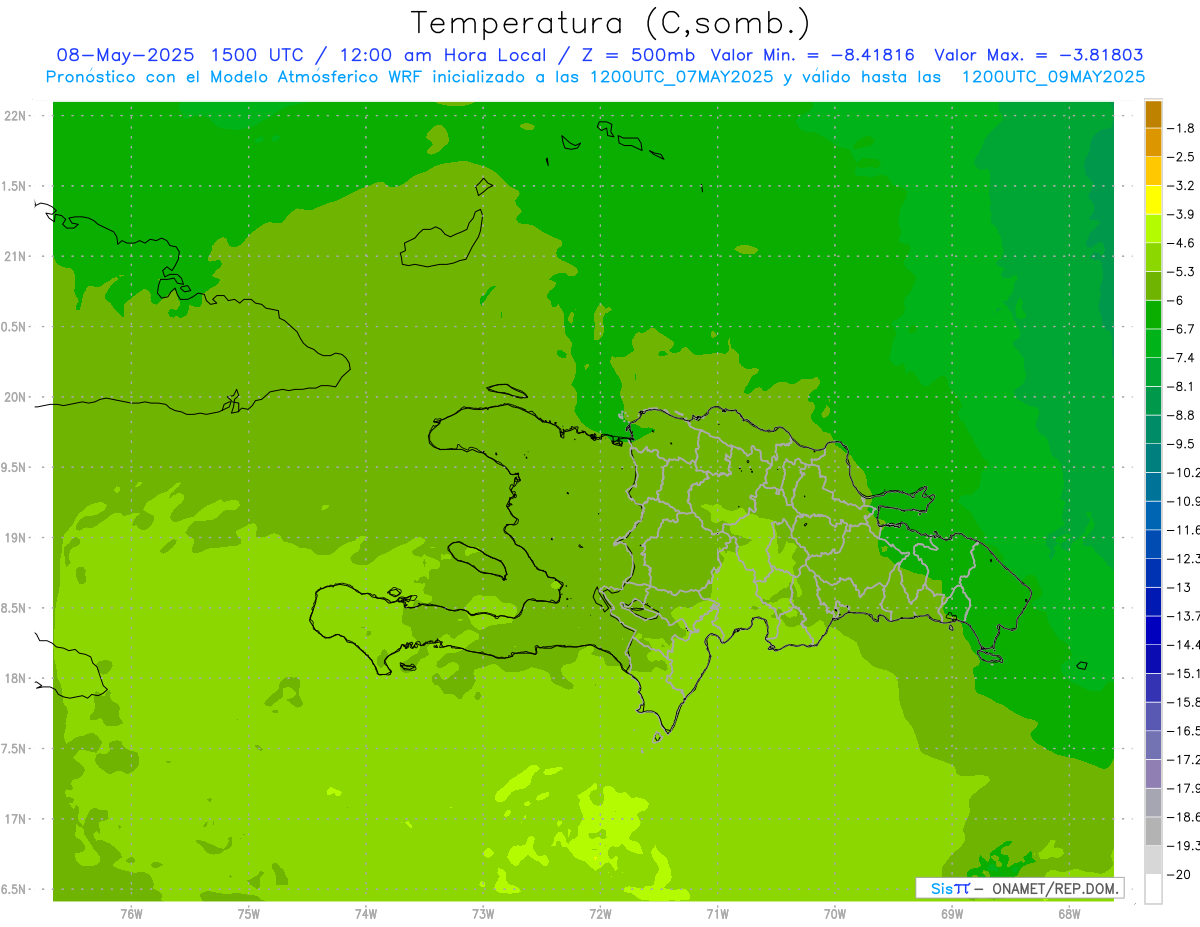Screen dimensions: 1200x927
Task: Pick the blue swatch between -10.9 and -11.6
Action: pyautogui.click(x=1153, y=515)
